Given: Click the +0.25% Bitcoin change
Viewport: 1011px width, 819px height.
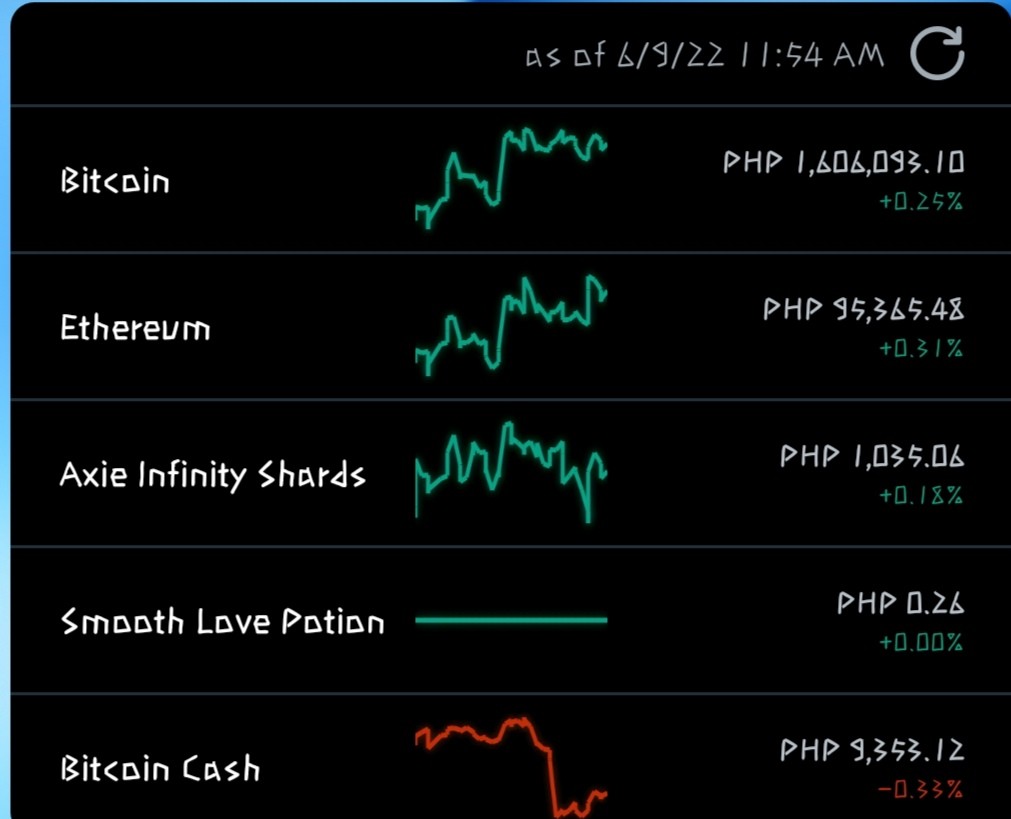Looking at the screenshot, I should tap(921, 202).
